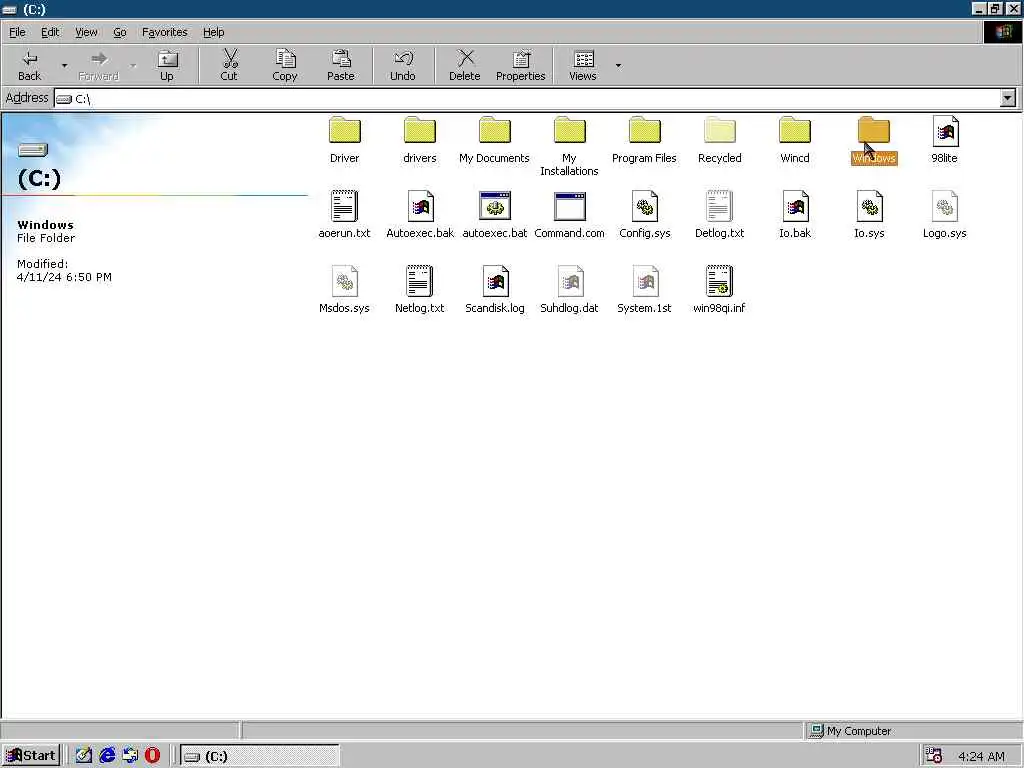Open the File menu
This screenshot has height=768, width=1024.
(17, 32)
